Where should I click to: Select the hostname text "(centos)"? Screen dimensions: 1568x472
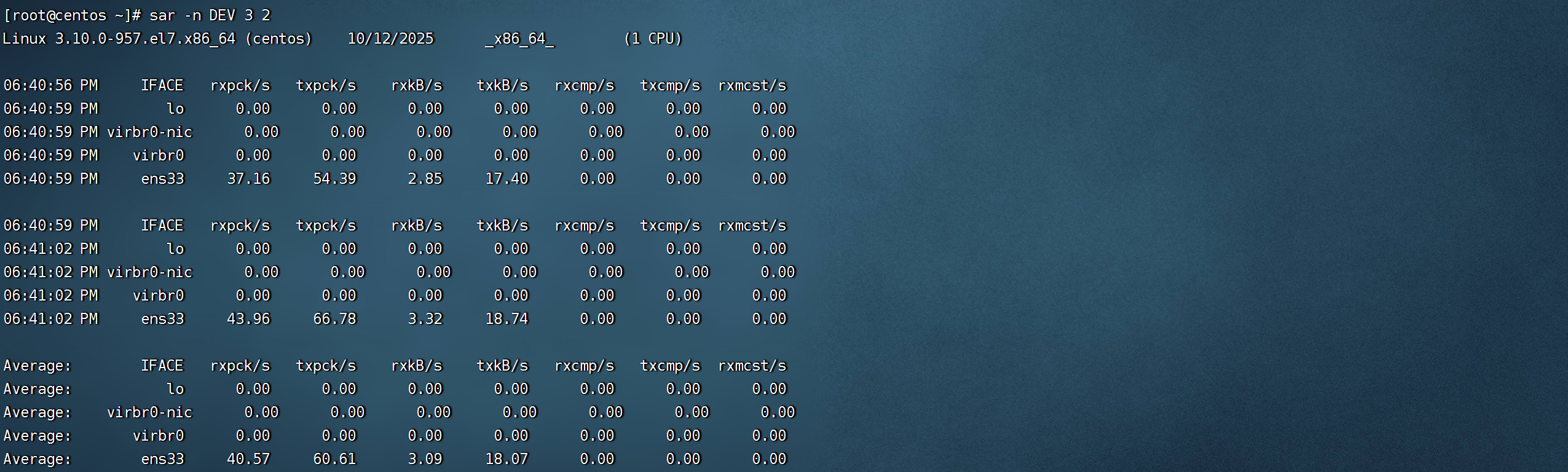pyautogui.click(x=279, y=39)
